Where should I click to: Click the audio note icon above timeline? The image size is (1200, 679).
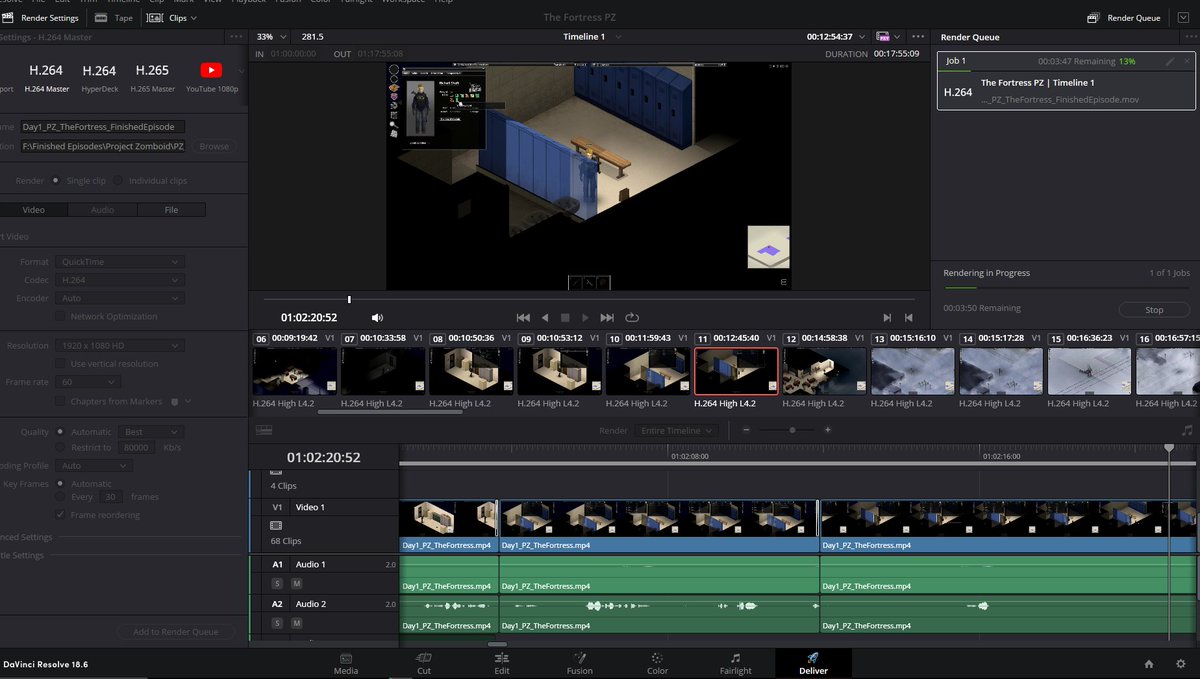pos(1187,430)
